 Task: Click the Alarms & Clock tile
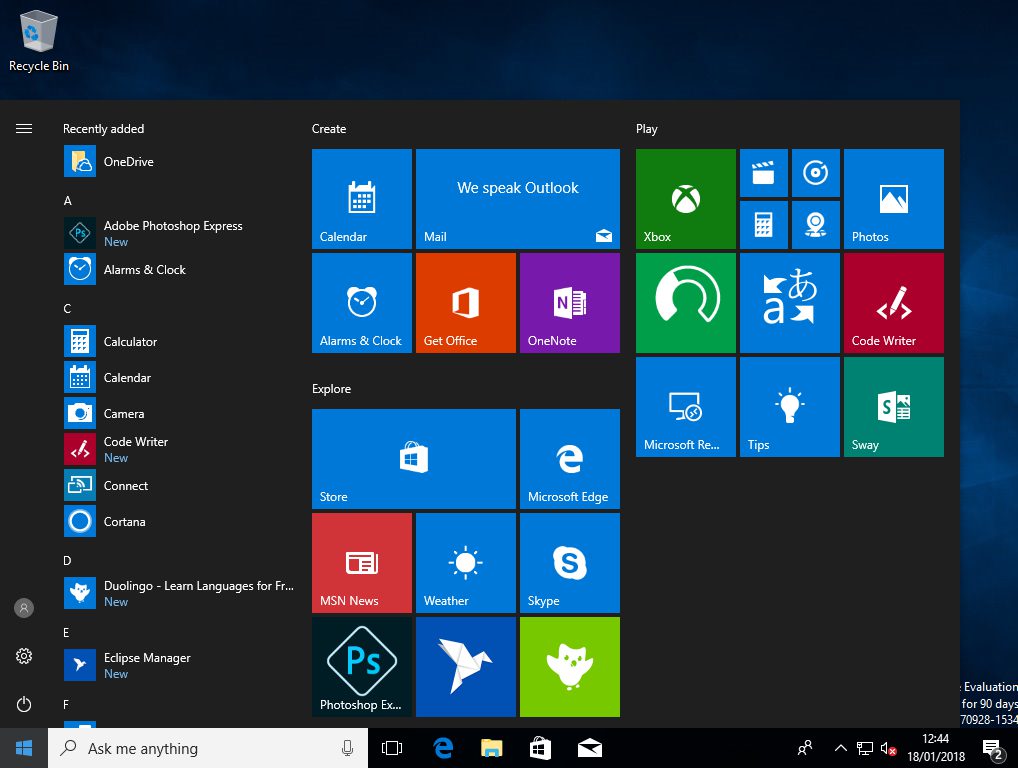[x=362, y=303]
